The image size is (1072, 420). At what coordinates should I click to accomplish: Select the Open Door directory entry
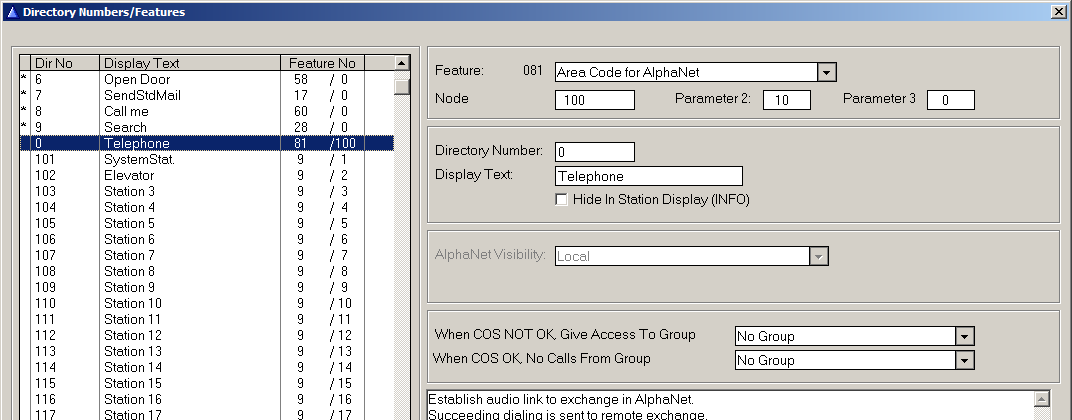(x=137, y=79)
